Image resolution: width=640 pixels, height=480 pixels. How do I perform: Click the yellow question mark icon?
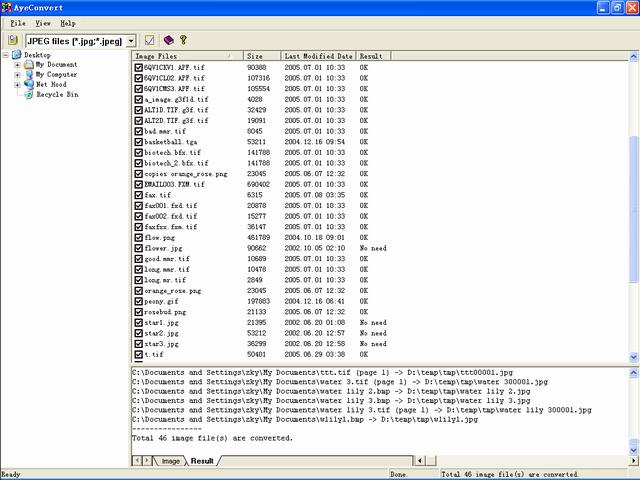[x=183, y=40]
